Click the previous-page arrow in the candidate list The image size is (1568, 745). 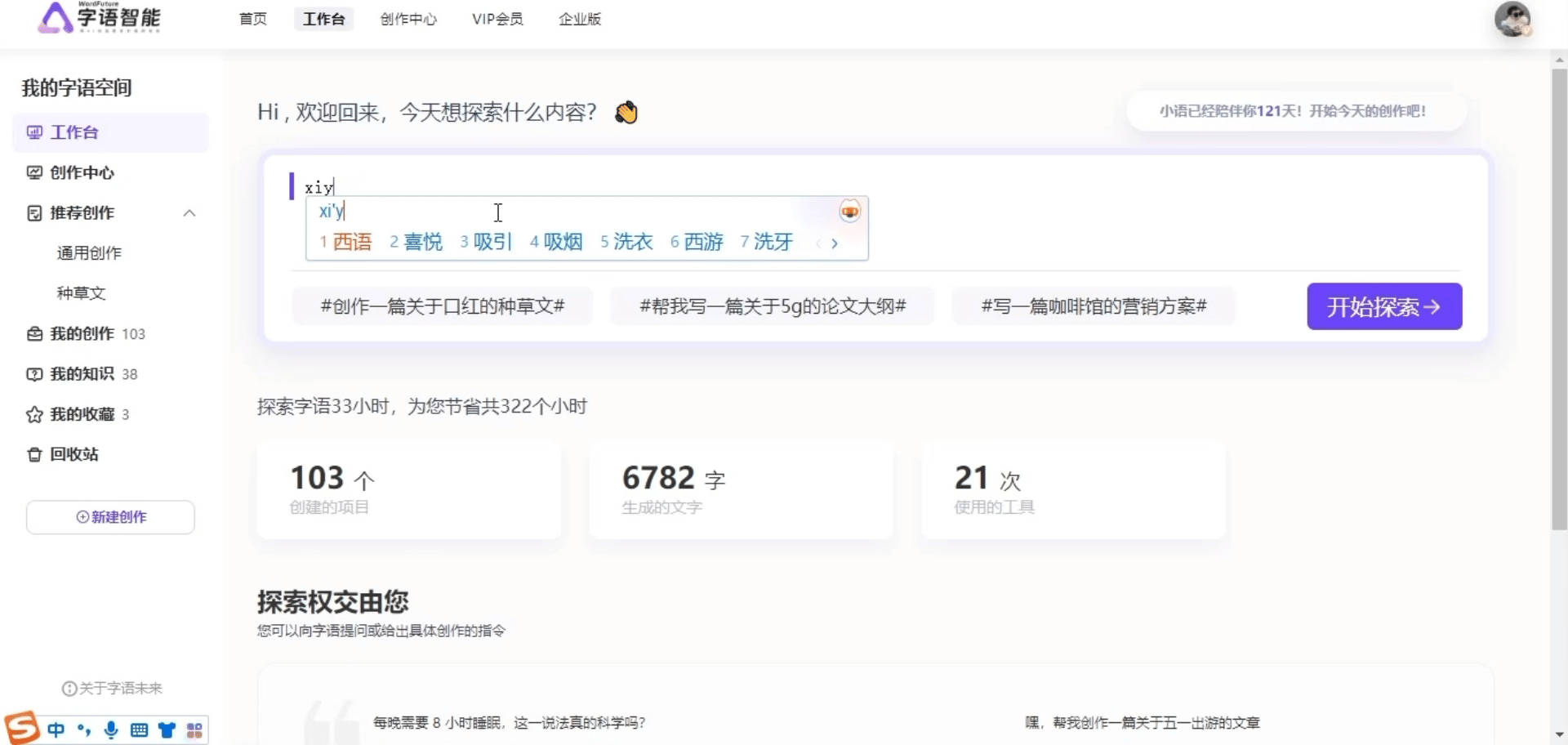(819, 243)
